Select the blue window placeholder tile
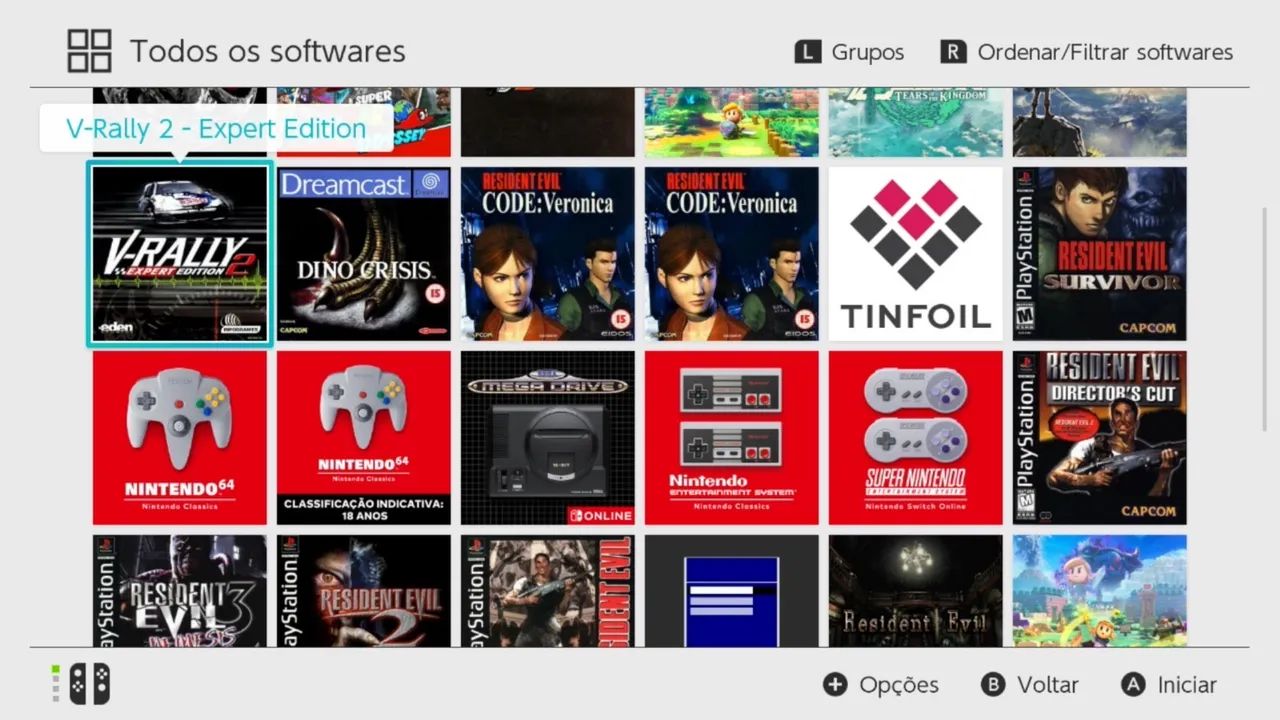1280x720 pixels. (x=732, y=591)
